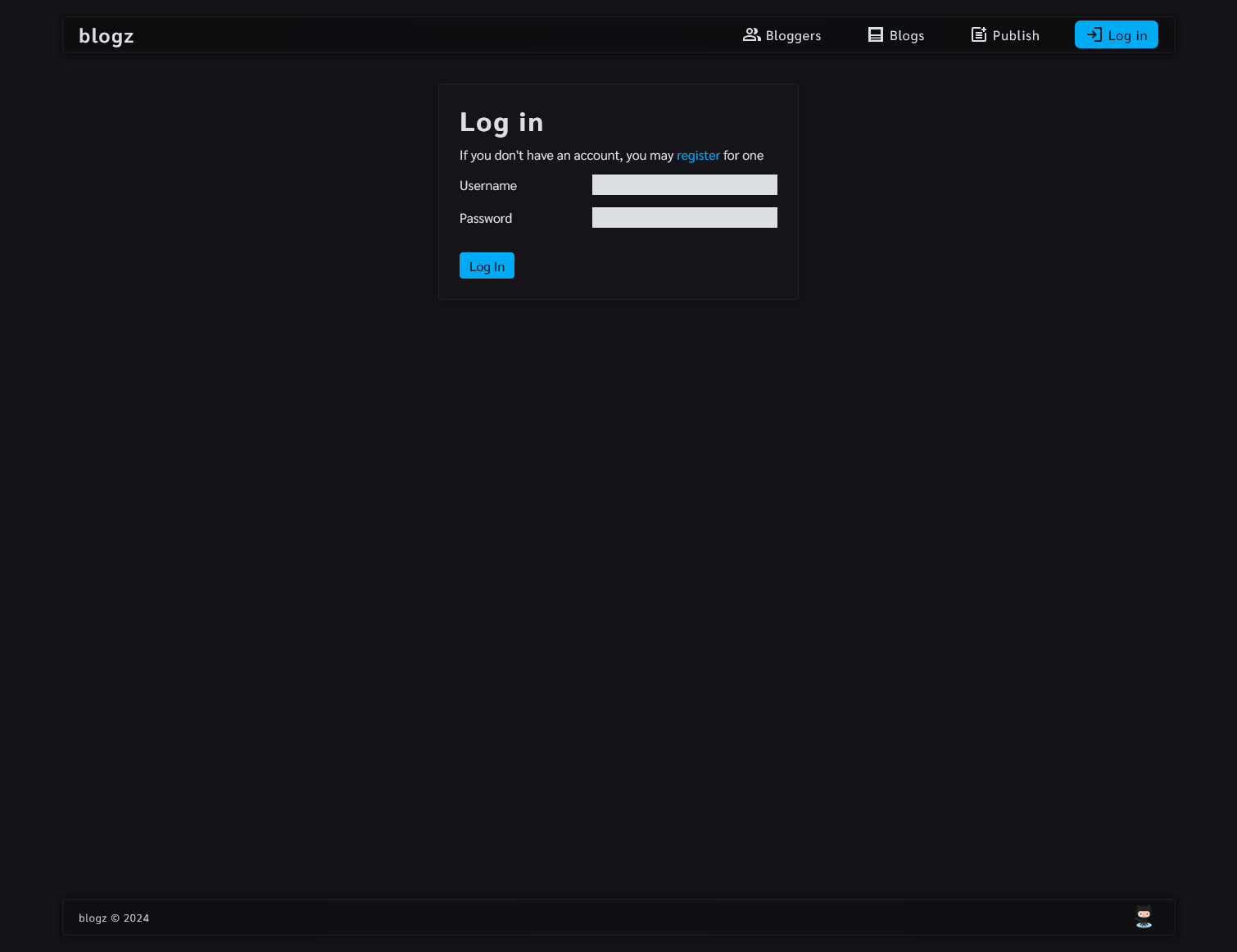This screenshot has height=952, width=1237.
Task: Follow the register link
Action: click(698, 156)
